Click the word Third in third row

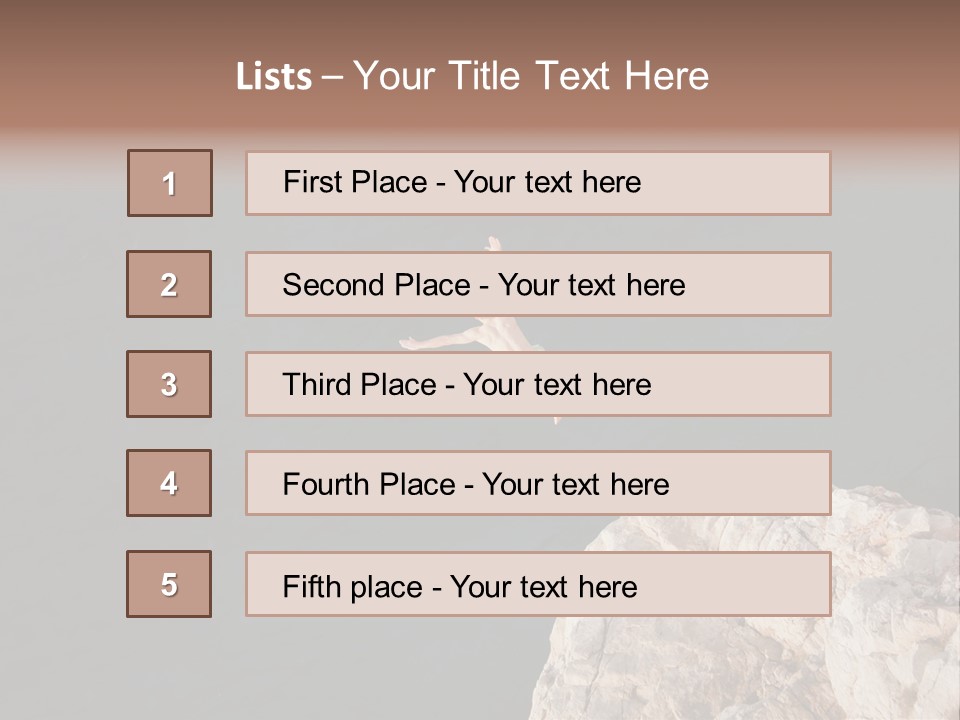point(316,384)
